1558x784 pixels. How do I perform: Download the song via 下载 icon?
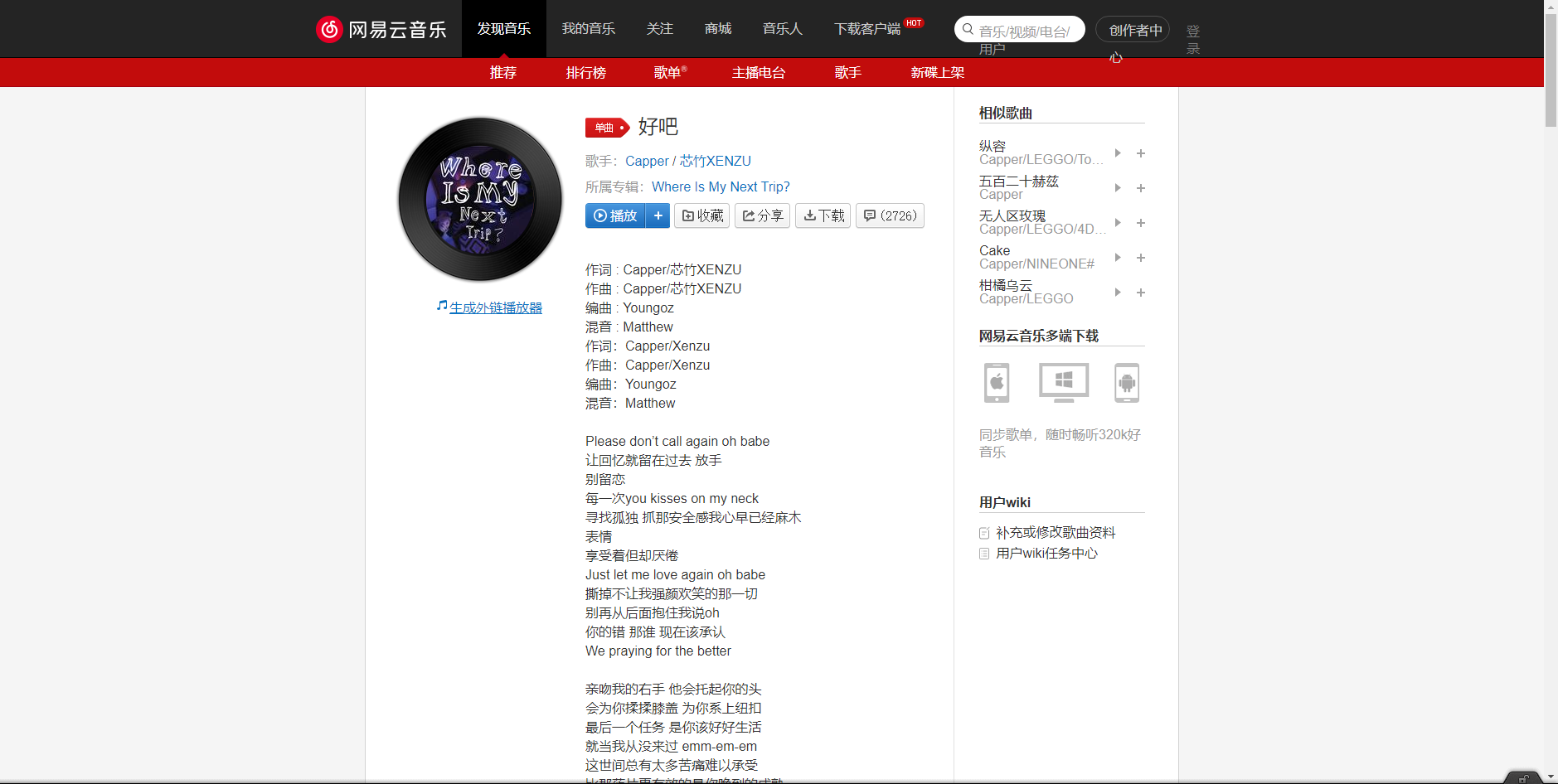(811, 215)
